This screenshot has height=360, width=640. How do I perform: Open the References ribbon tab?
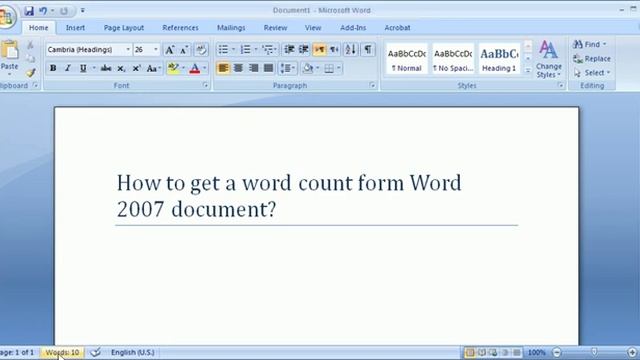[180, 28]
